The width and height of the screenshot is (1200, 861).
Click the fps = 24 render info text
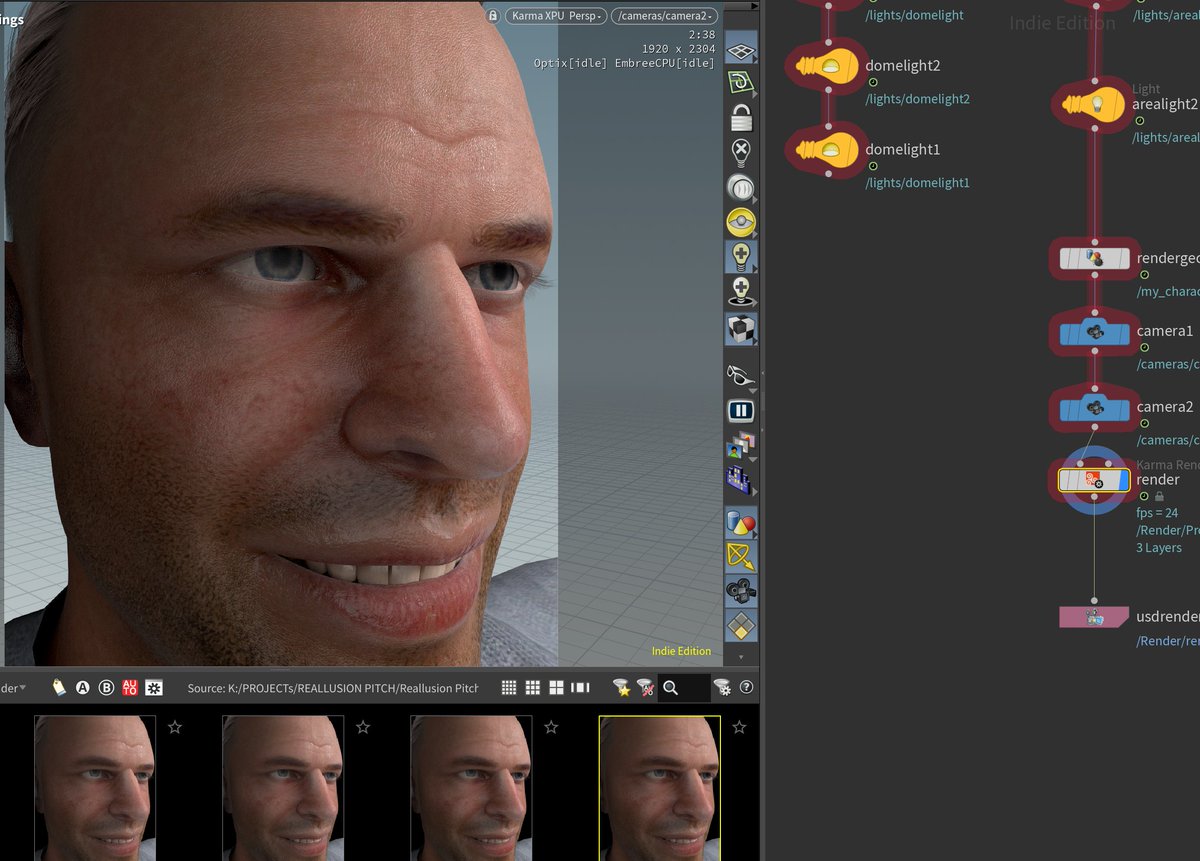[x=1157, y=513]
